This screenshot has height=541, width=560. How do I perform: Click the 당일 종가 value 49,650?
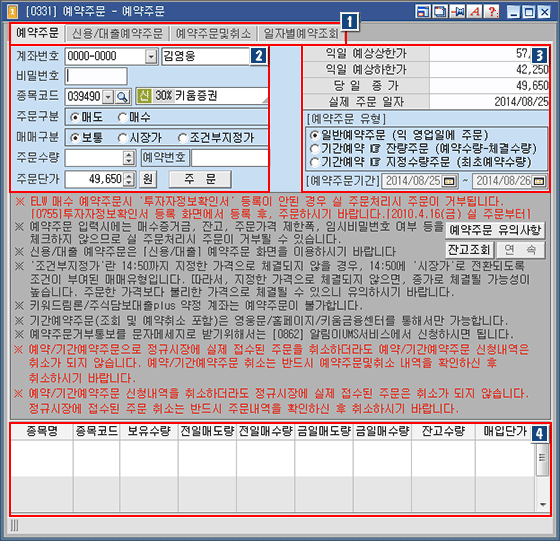[532, 86]
